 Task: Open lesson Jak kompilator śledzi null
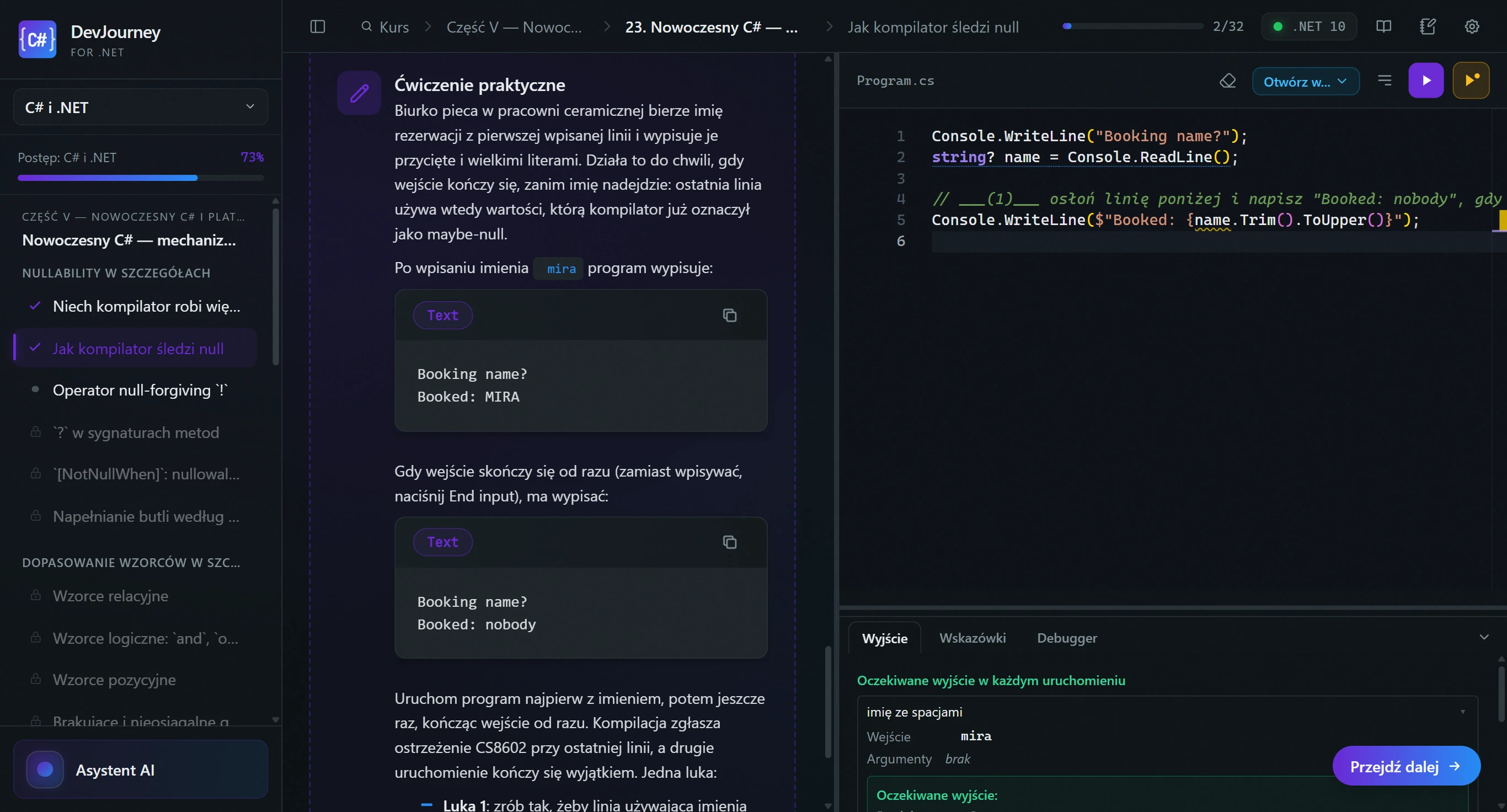(135, 348)
